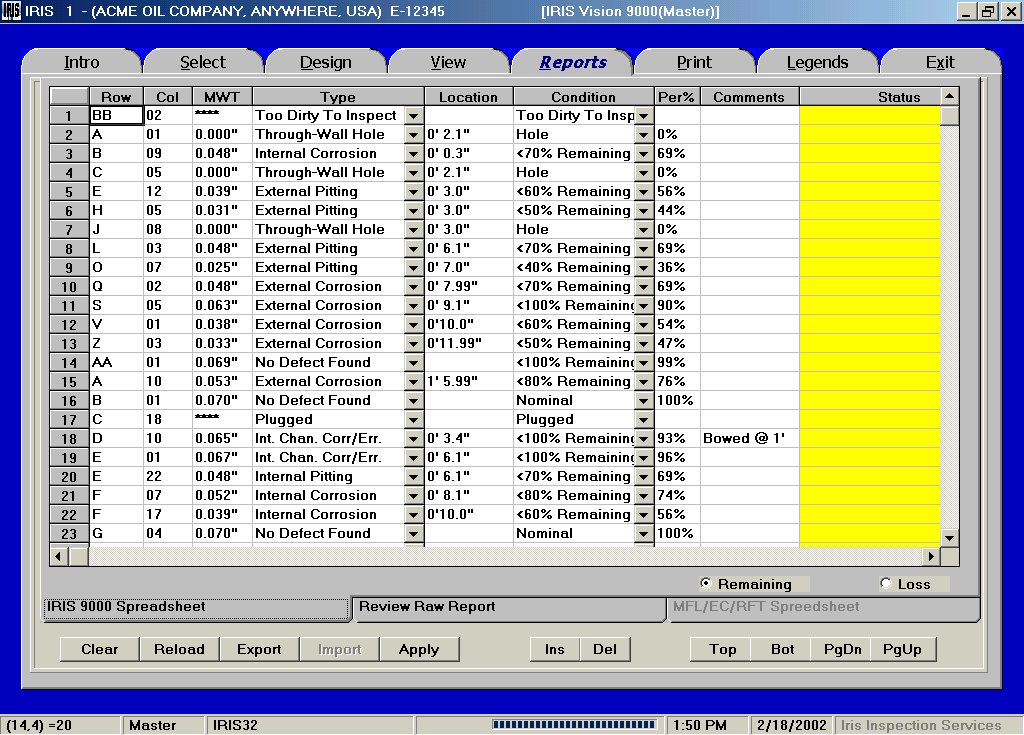Click the IRIS32 status bar entry
This screenshot has width=1024, height=735.
tap(310, 725)
